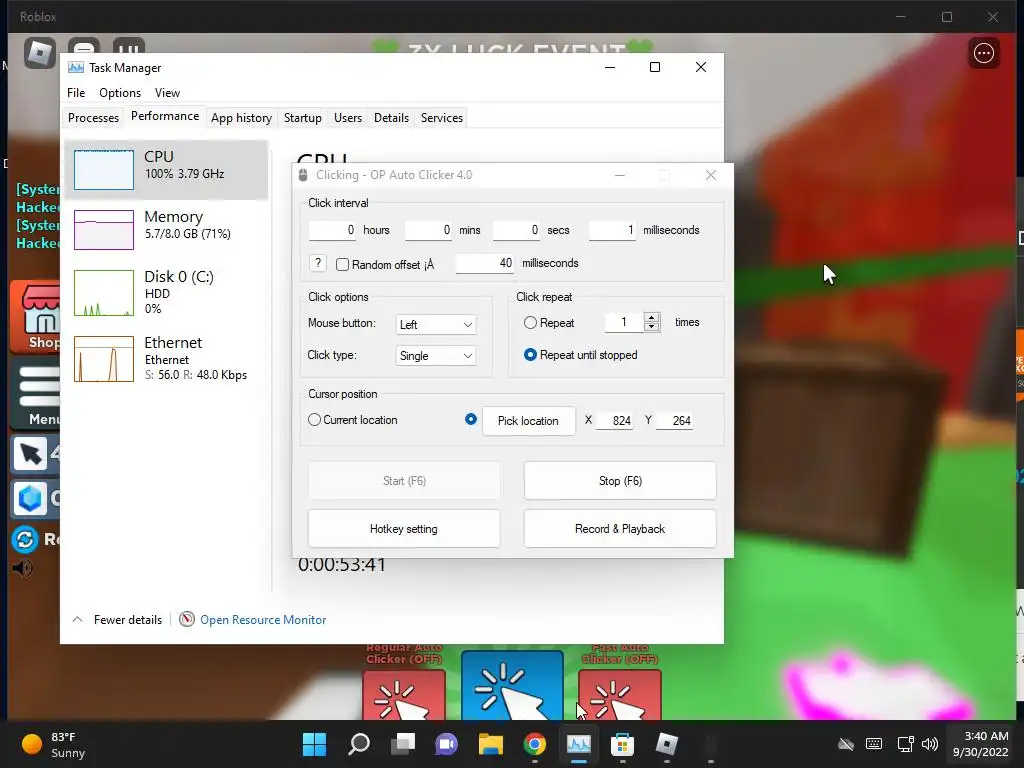Open the View menu in Task Manager
This screenshot has width=1024, height=768.
pyautogui.click(x=167, y=93)
